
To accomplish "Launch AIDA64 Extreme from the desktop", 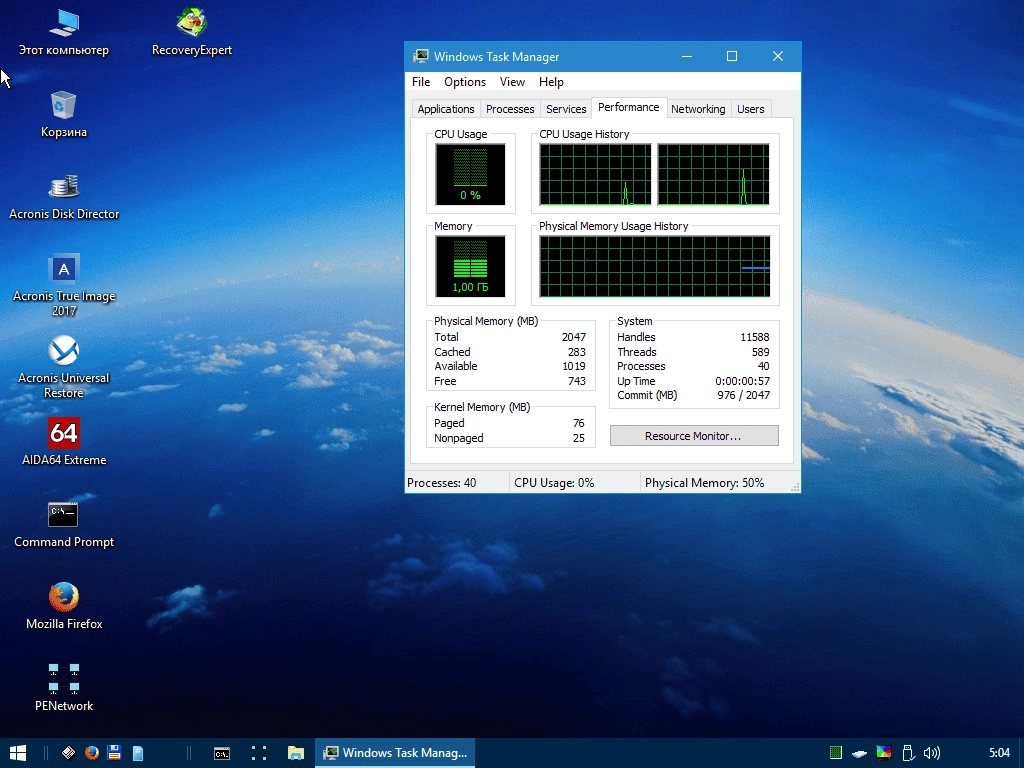I will pos(64,442).
